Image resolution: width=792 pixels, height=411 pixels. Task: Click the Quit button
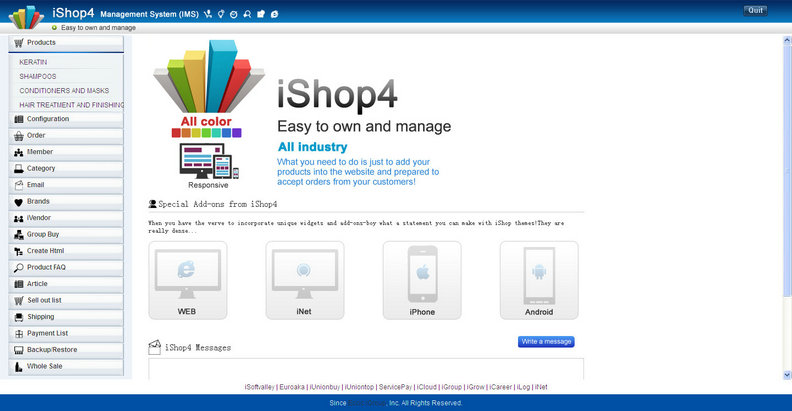pos(756,10)
